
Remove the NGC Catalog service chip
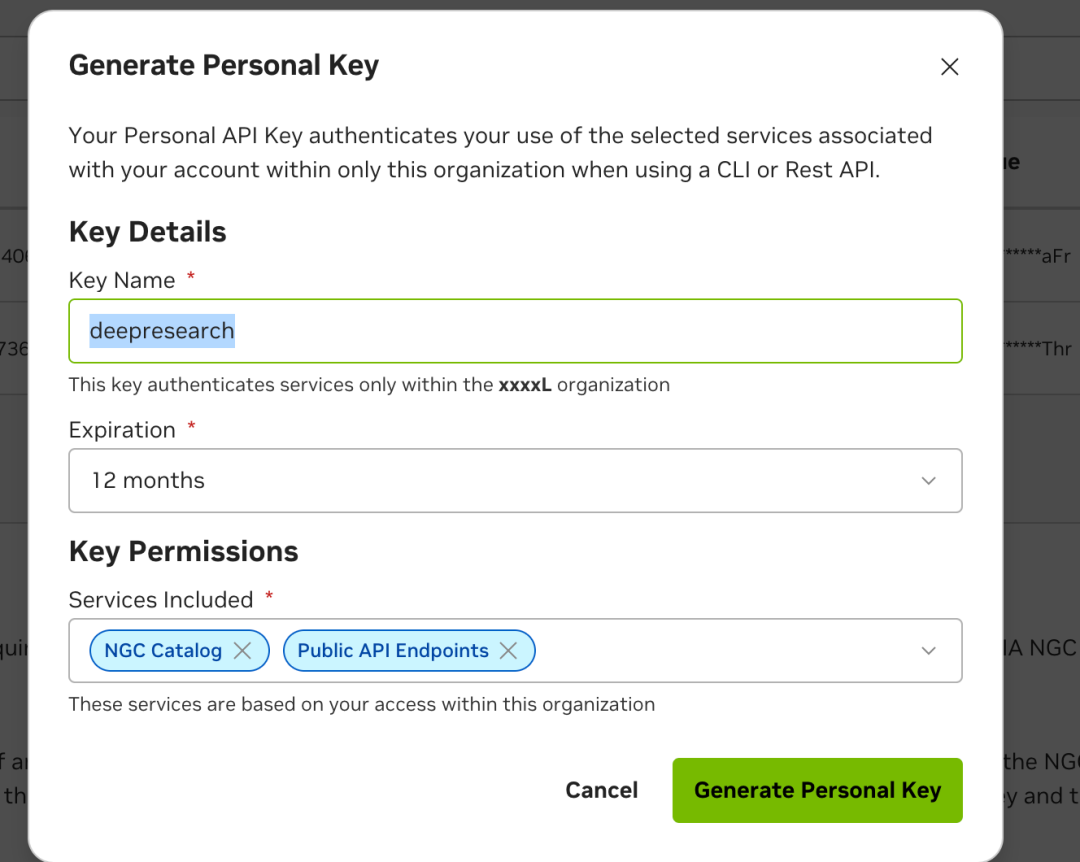242,650
